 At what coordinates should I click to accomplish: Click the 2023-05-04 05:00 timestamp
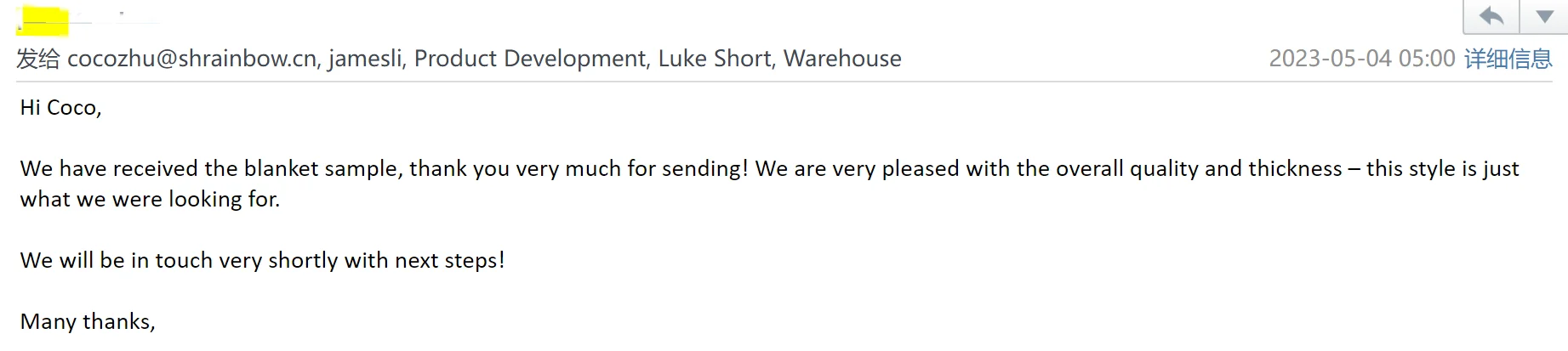[1361, 59]
